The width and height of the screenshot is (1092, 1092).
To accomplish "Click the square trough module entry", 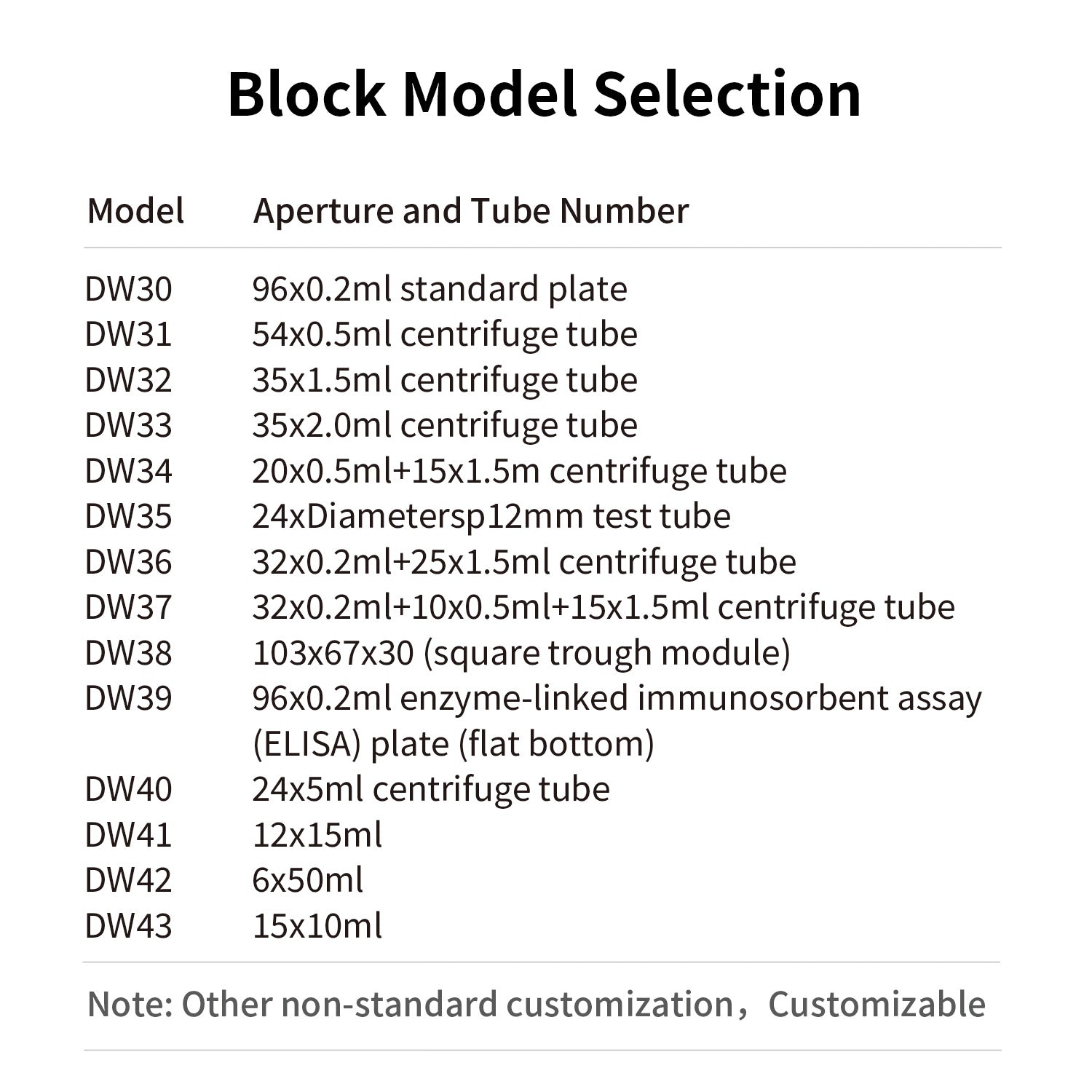I will (521, 653).
